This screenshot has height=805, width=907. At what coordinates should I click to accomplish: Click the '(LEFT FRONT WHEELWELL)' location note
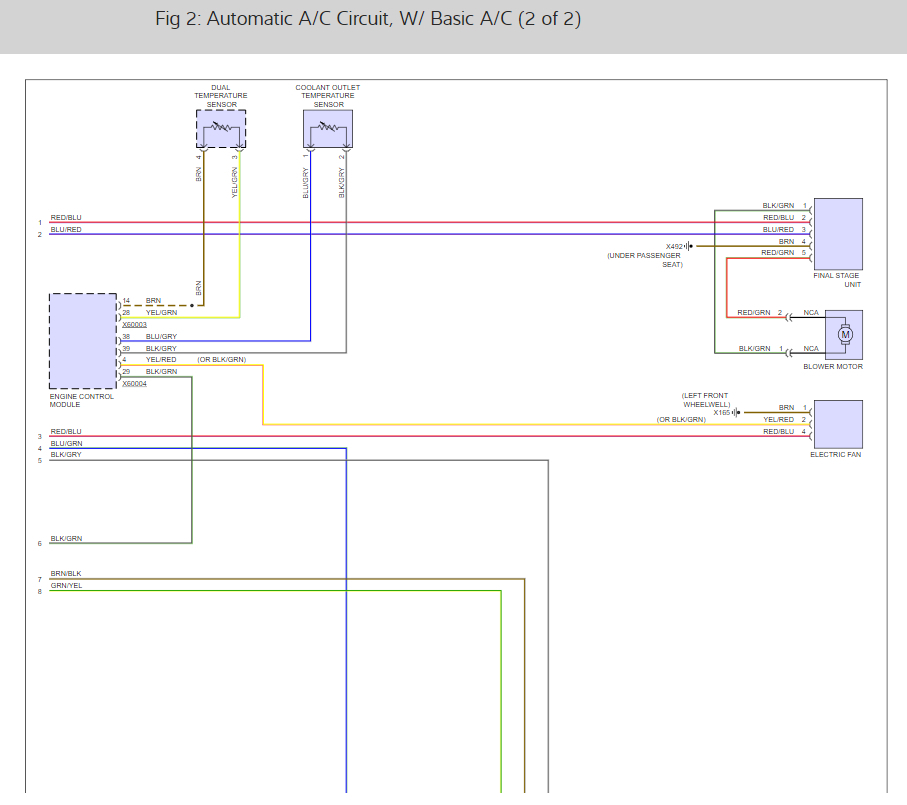pos(706,399)
